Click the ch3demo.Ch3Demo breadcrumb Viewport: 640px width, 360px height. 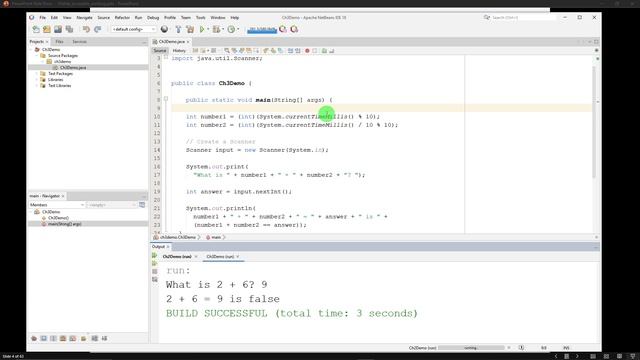[x=178, y=237]
